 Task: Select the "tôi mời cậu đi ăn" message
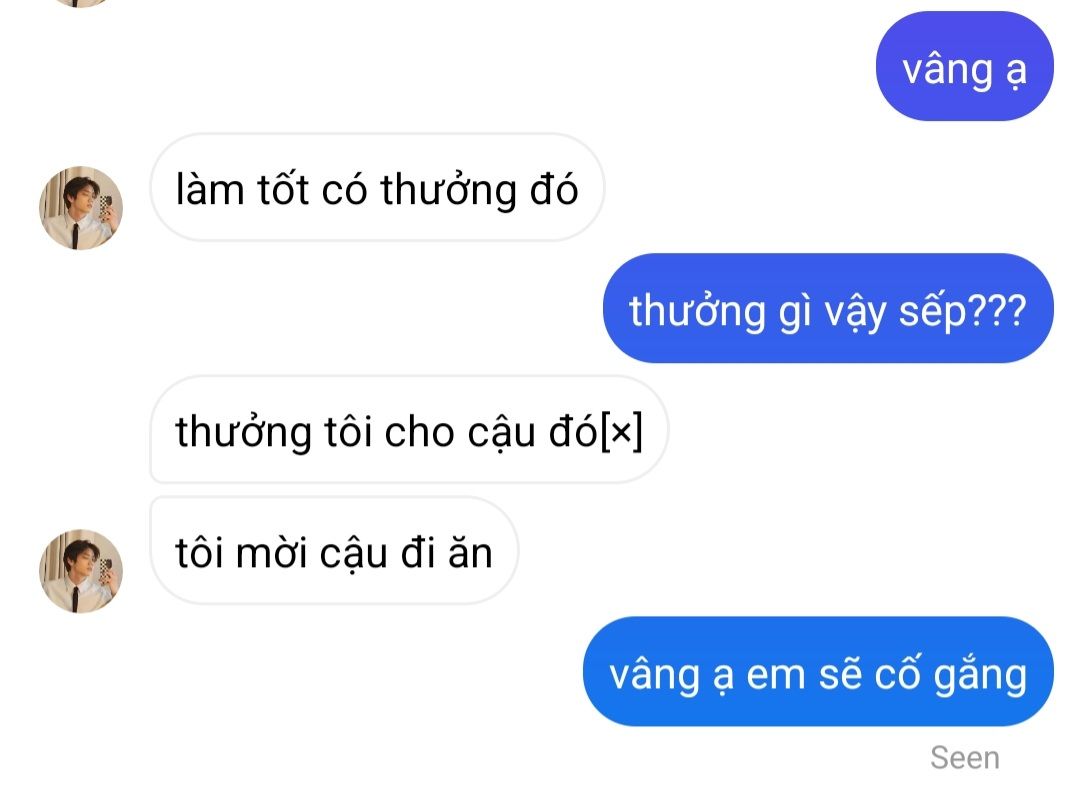[x=334, y=551]
